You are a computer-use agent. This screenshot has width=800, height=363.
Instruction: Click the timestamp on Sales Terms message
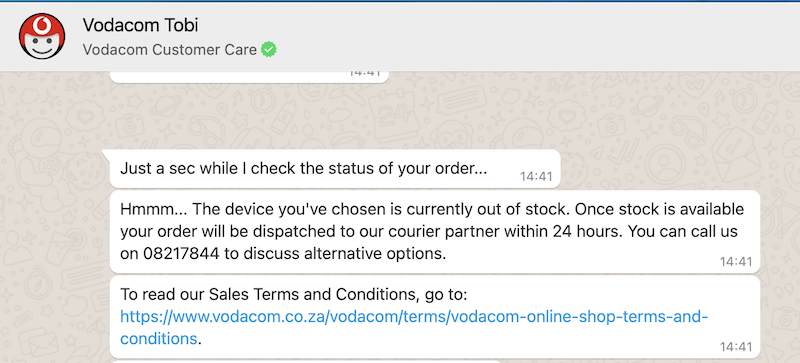[736, 347]
